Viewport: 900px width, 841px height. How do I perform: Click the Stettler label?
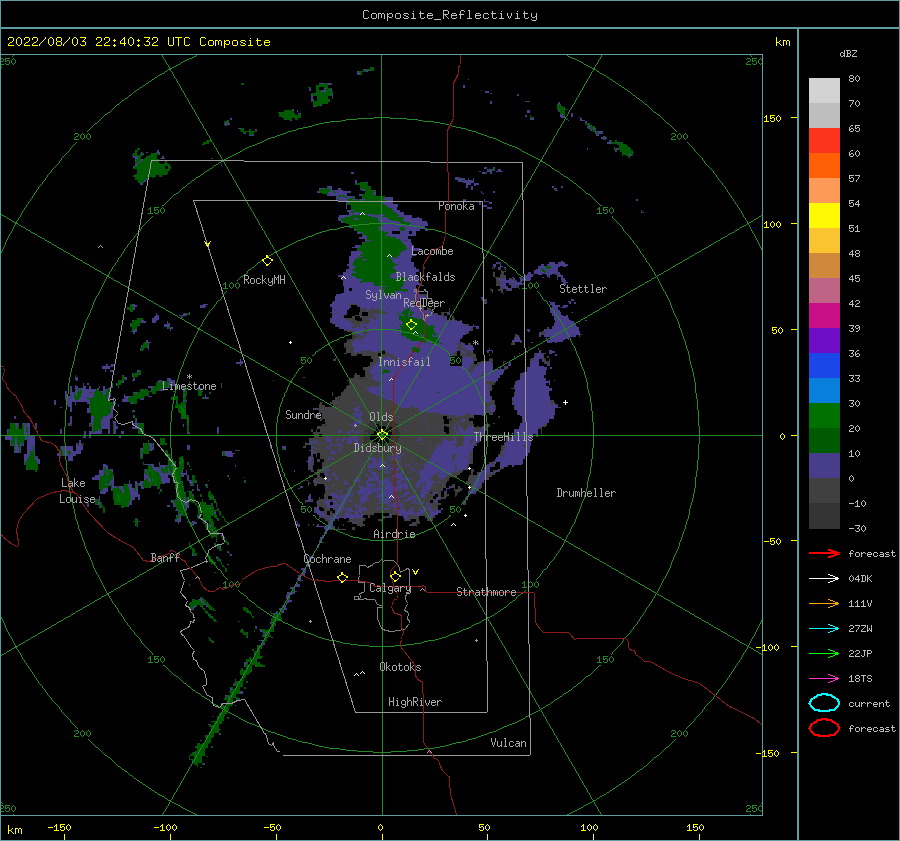583,289
